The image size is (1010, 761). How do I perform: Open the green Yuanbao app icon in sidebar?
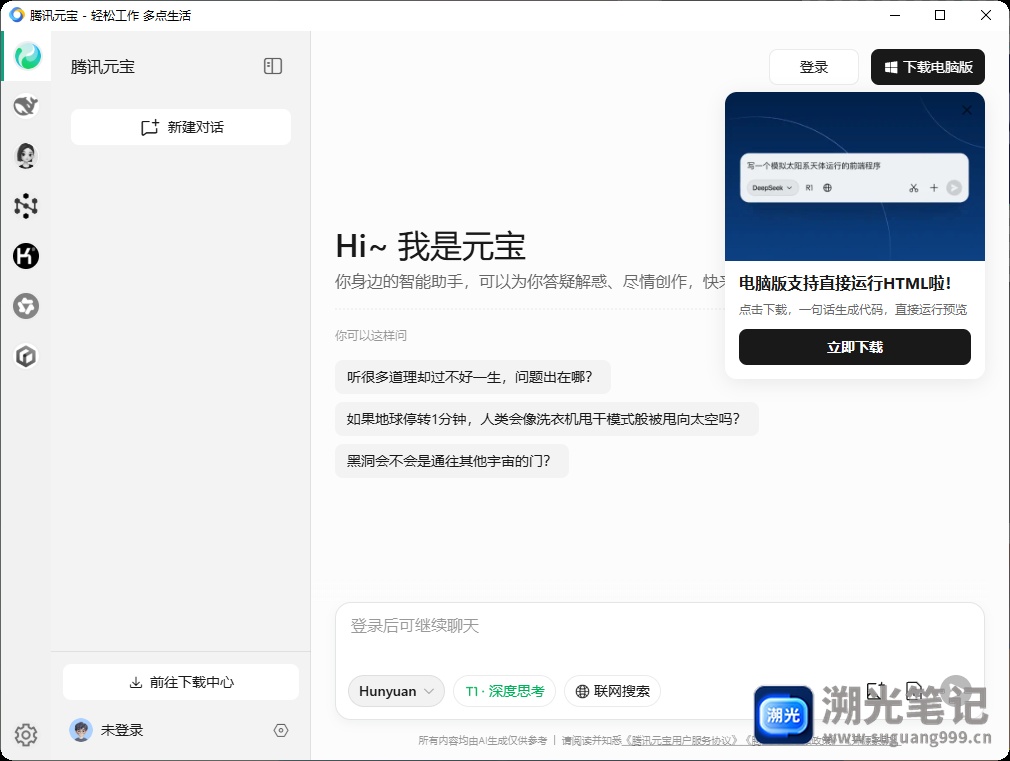(27, 56)
